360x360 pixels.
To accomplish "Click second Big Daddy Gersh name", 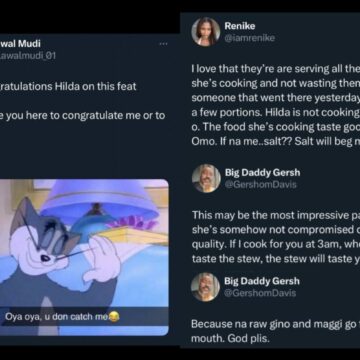I will pos(262,281).
